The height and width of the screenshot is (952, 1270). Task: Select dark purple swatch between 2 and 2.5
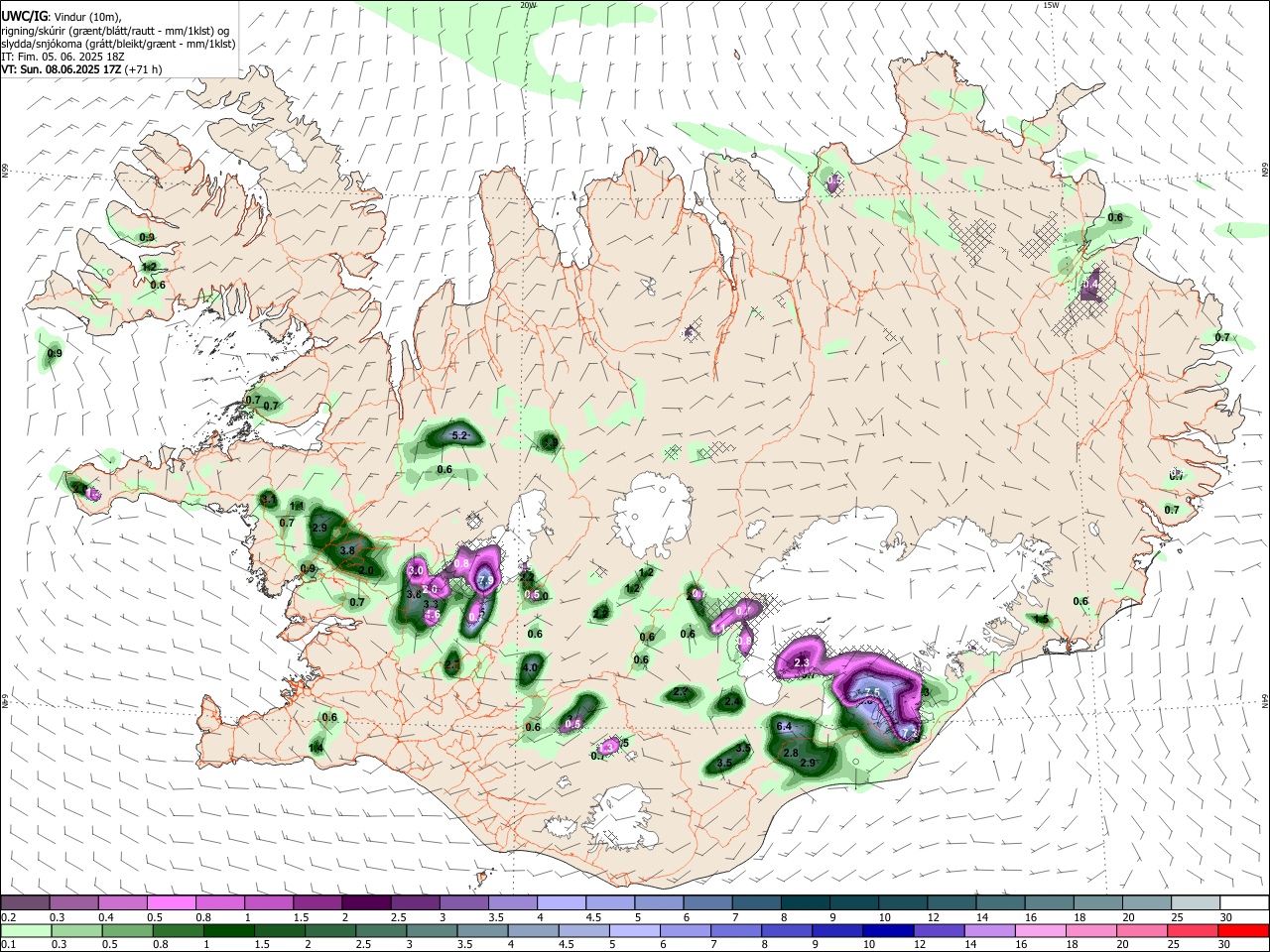pos(366,903)
